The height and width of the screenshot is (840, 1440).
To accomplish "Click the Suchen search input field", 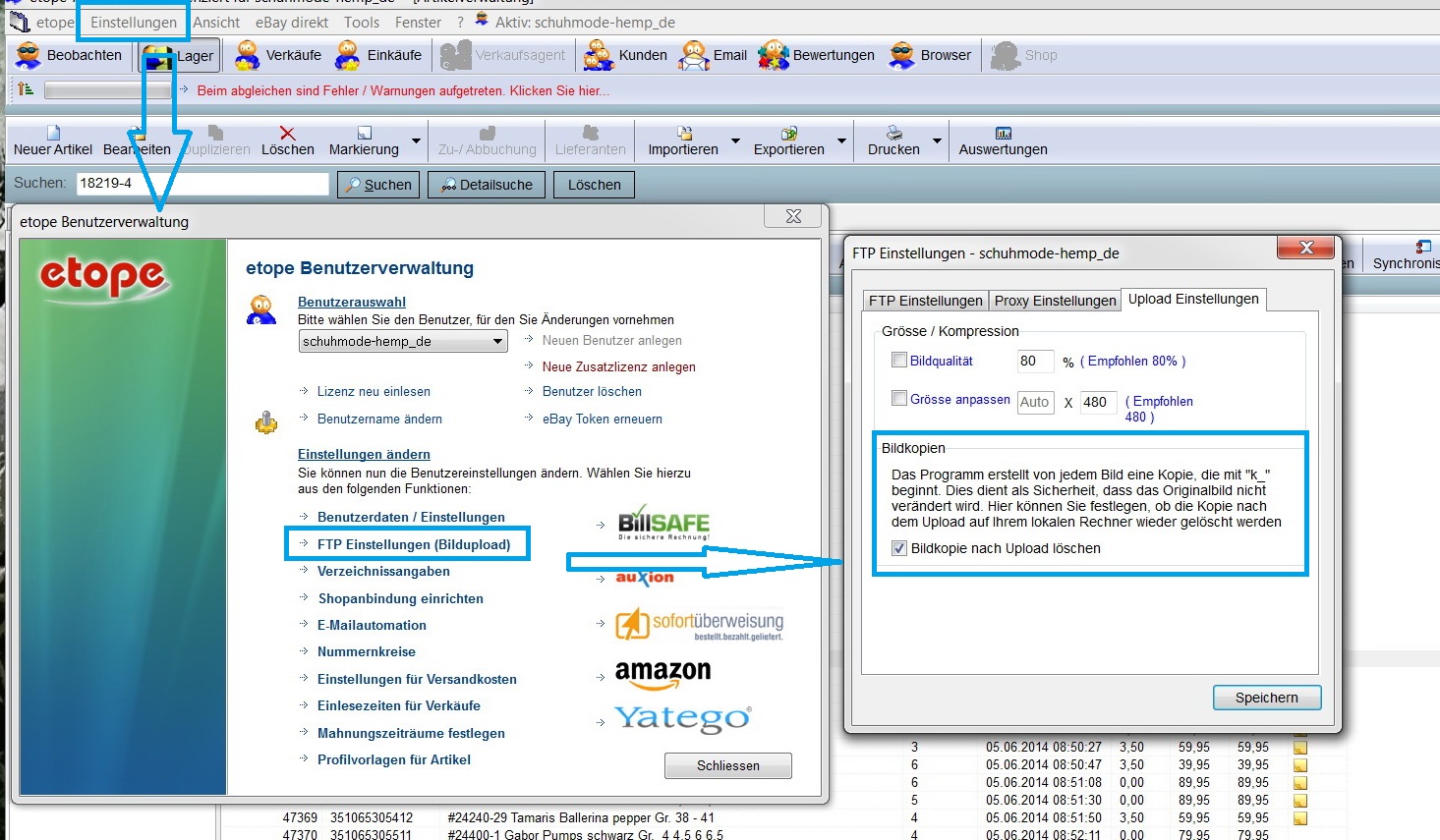I will pos(202,184).
